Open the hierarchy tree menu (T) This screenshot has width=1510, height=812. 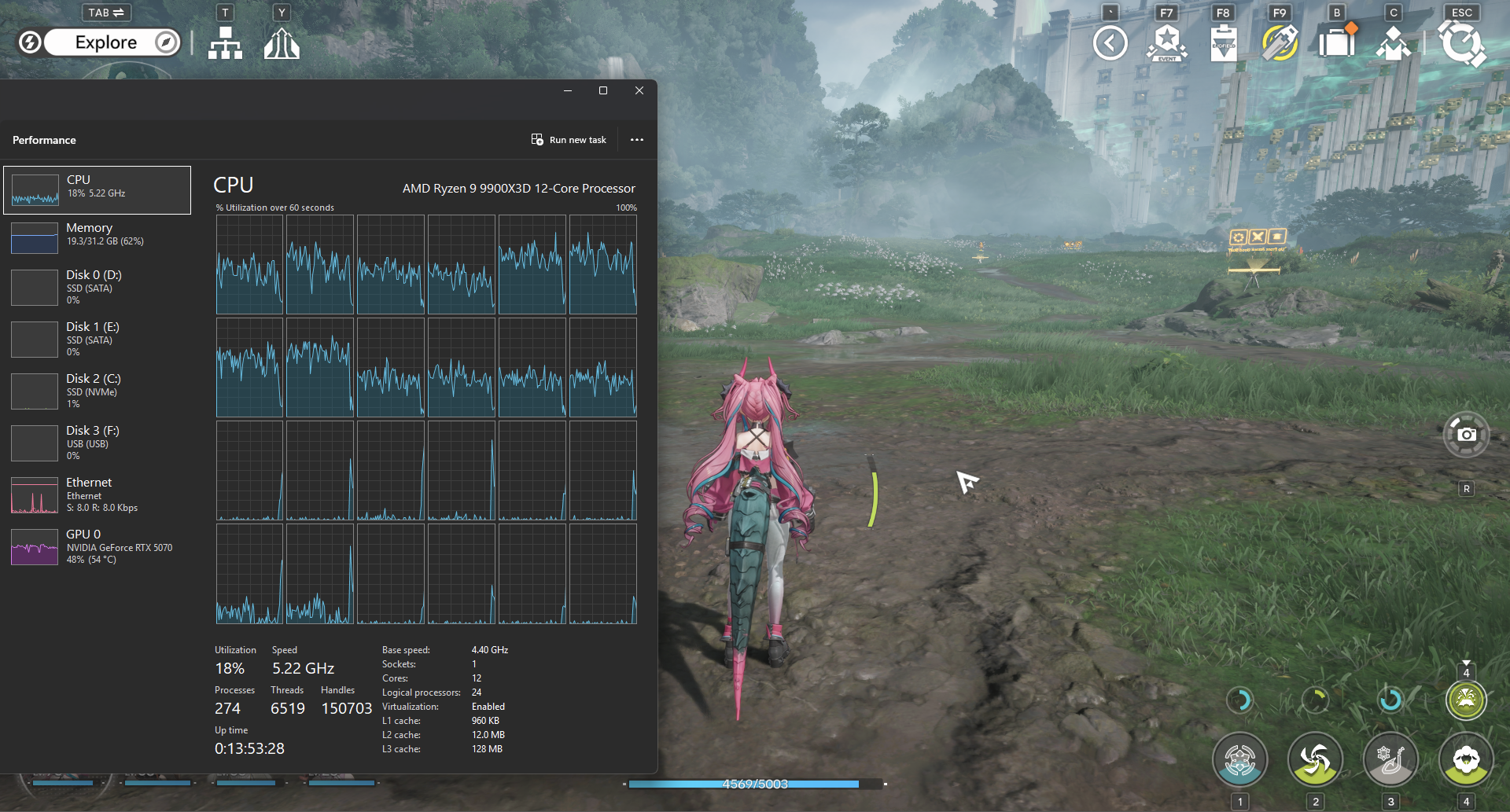226,43
